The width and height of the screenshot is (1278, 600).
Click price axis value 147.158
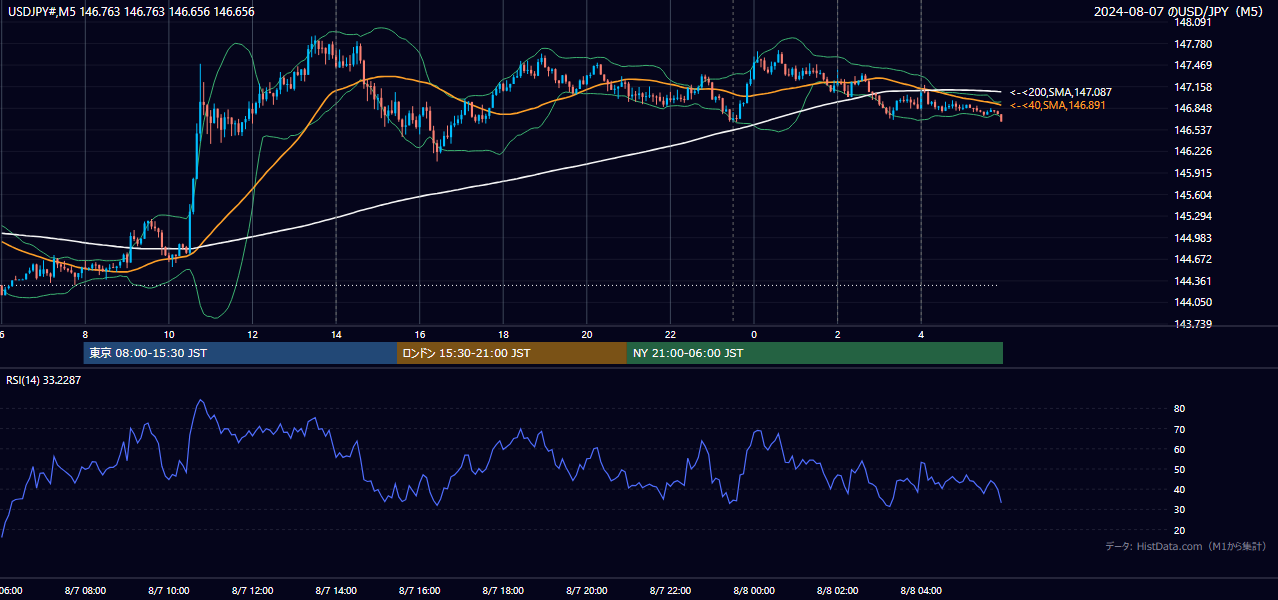[1193, 87]
